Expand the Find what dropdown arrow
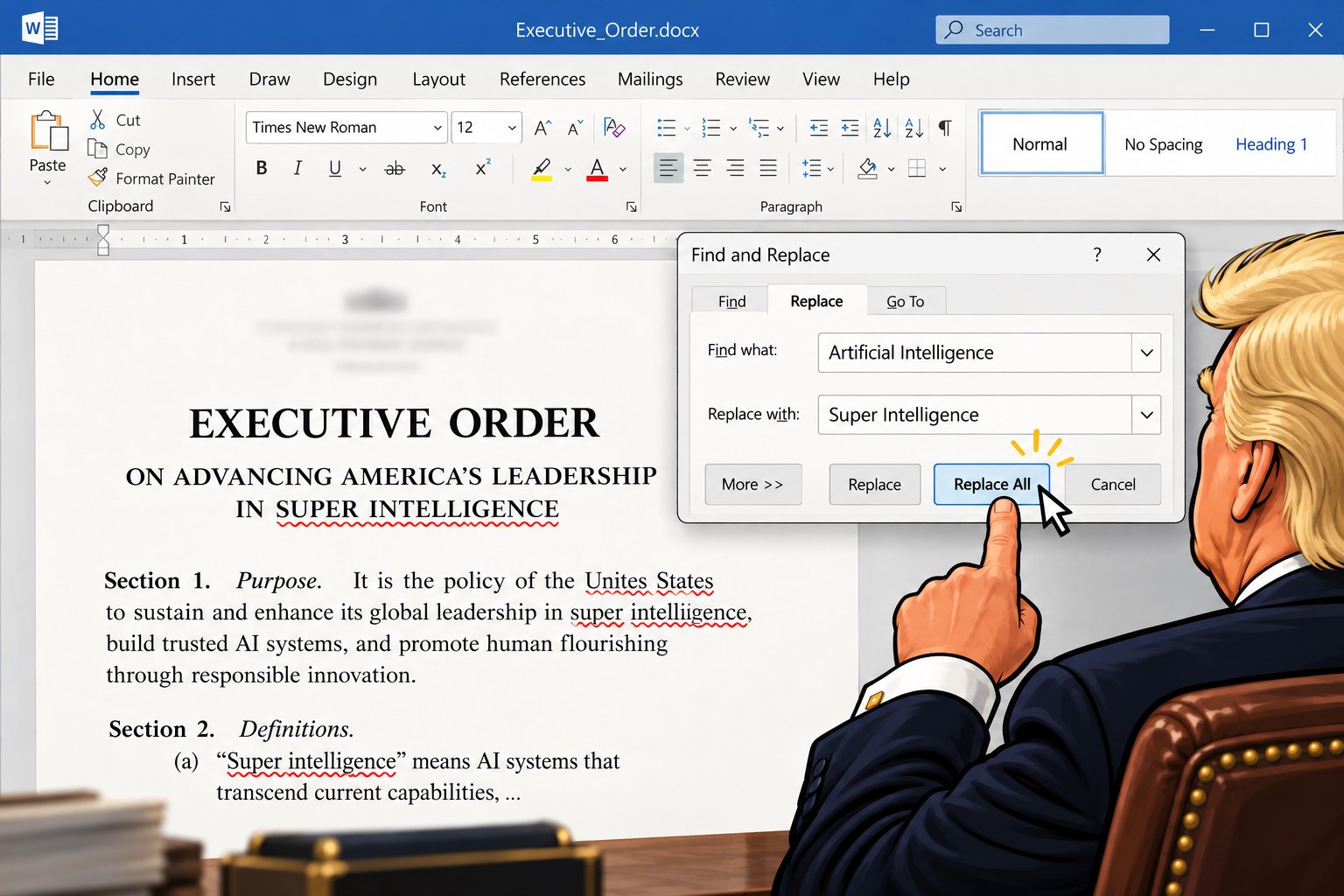The height and width of the screenshot is (896, 1344). [x=1146, y=353]
